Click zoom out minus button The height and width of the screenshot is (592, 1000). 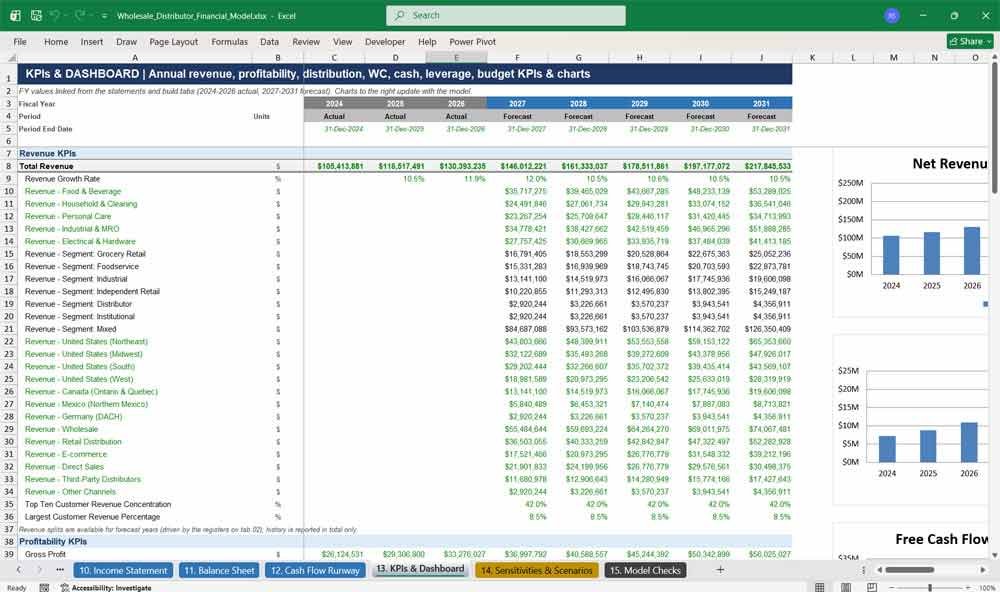click(x=891, y=588)
